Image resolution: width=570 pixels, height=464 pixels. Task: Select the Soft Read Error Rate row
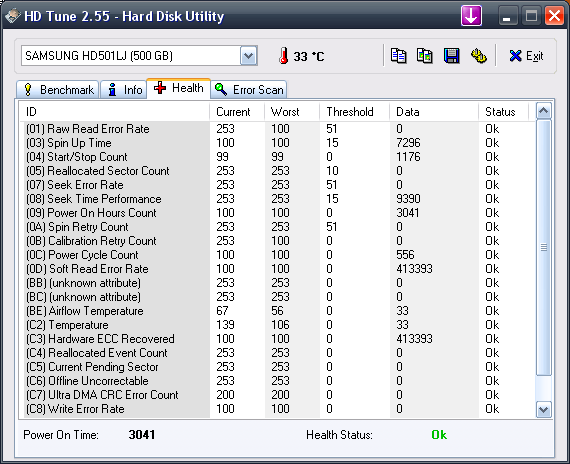click(277, 269)
